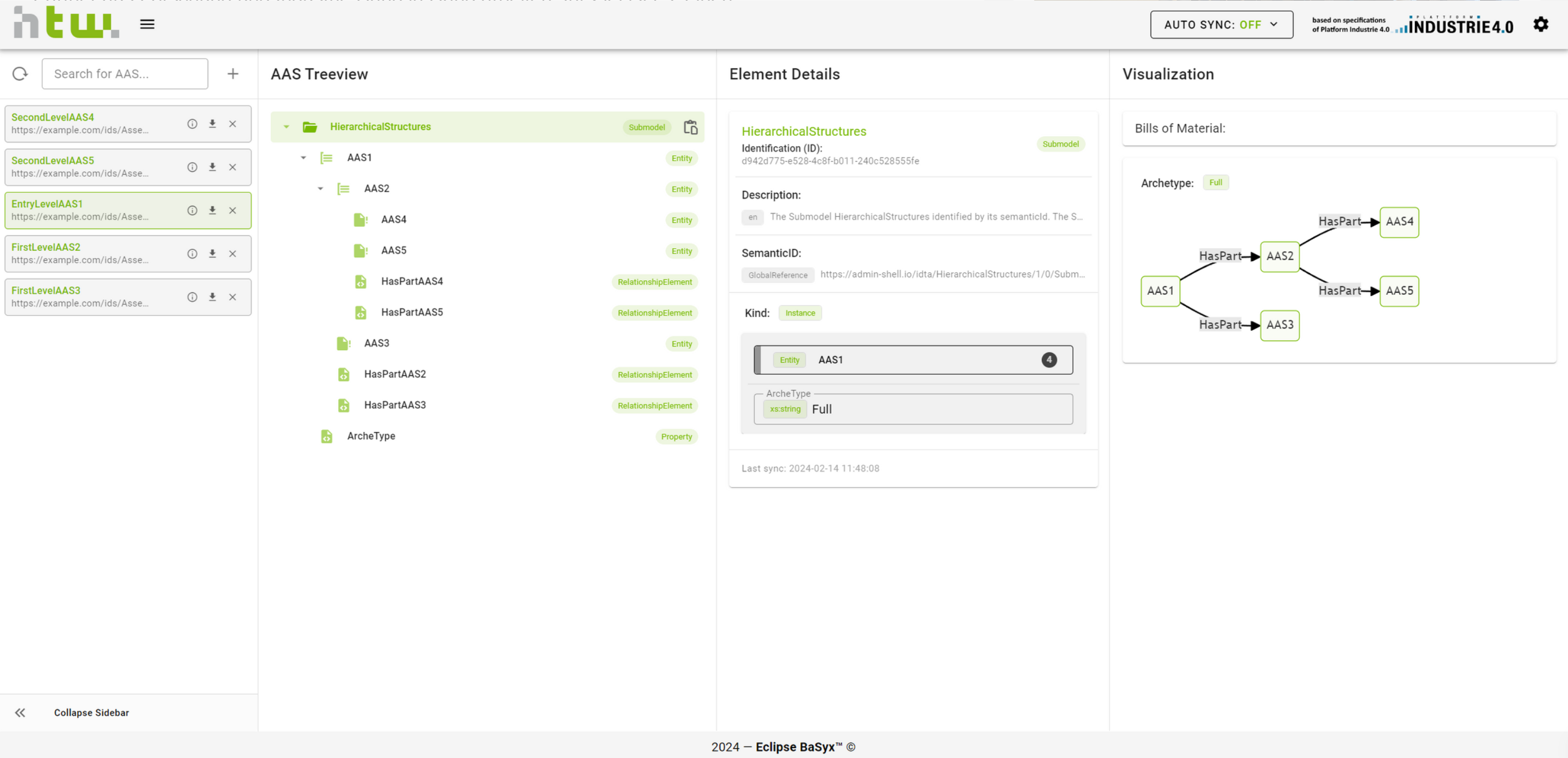Click the plus icon to add AAS

(x=232, y=74)
